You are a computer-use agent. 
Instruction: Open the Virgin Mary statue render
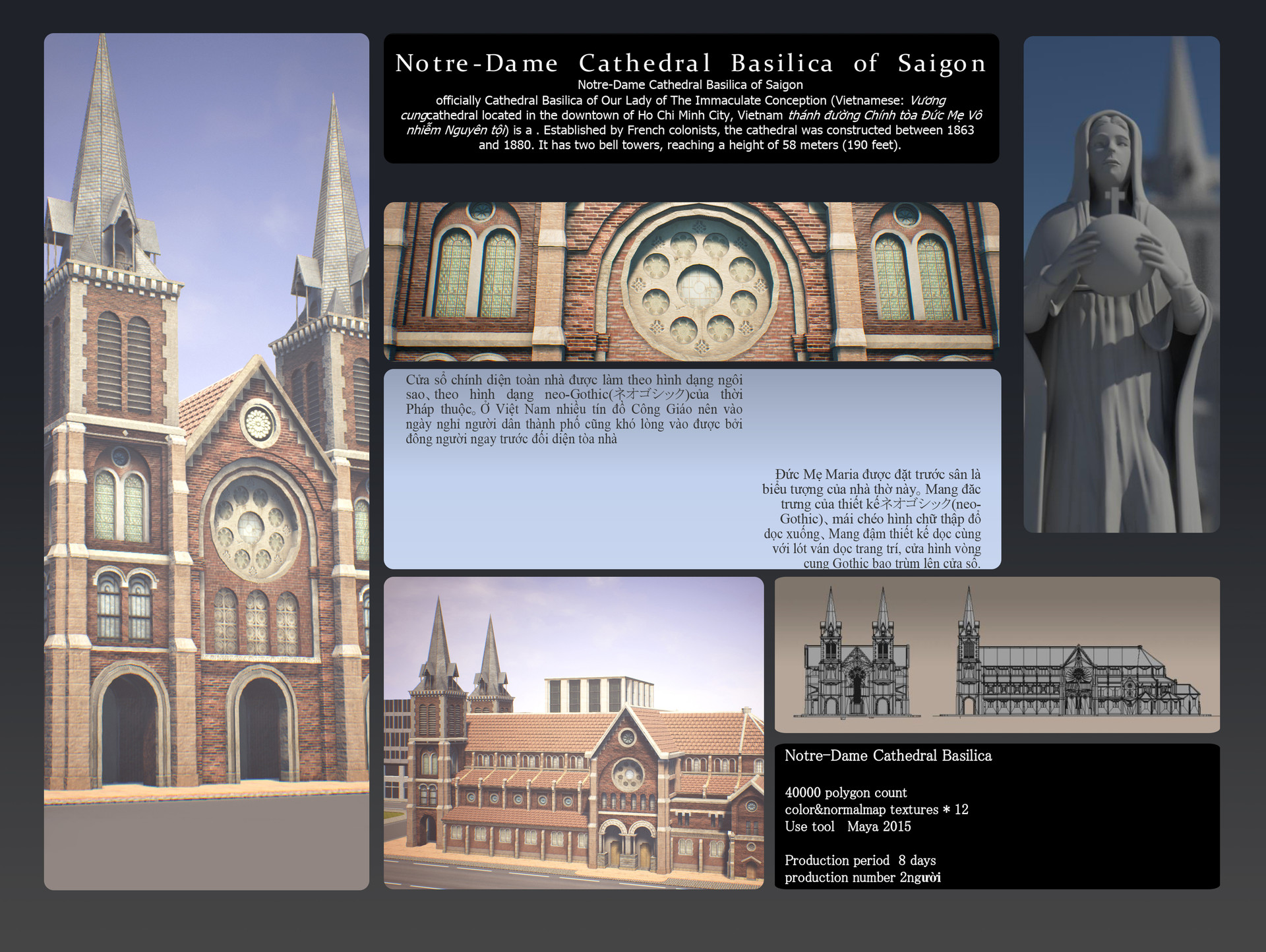(x=1121, y=284)
